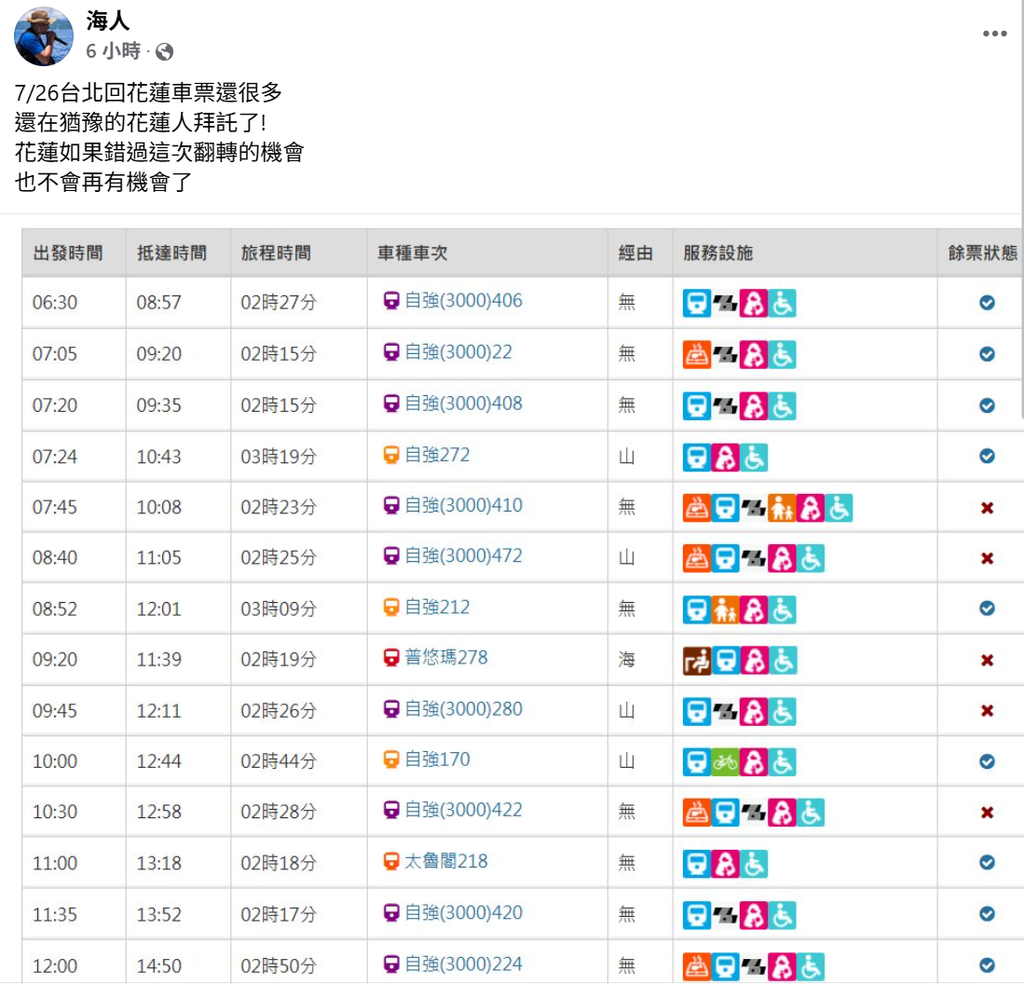
Task: Open train 自強(3000)280 details
Action: tap(464, 709)
